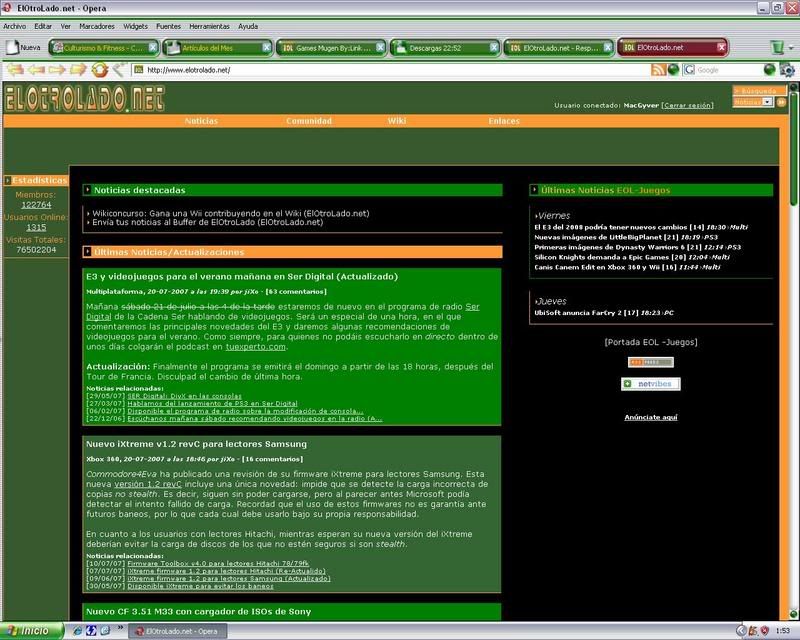This screenshot has width=800, height=640.
Task: Close the Artículos del Mes tab
Action: 266,47
